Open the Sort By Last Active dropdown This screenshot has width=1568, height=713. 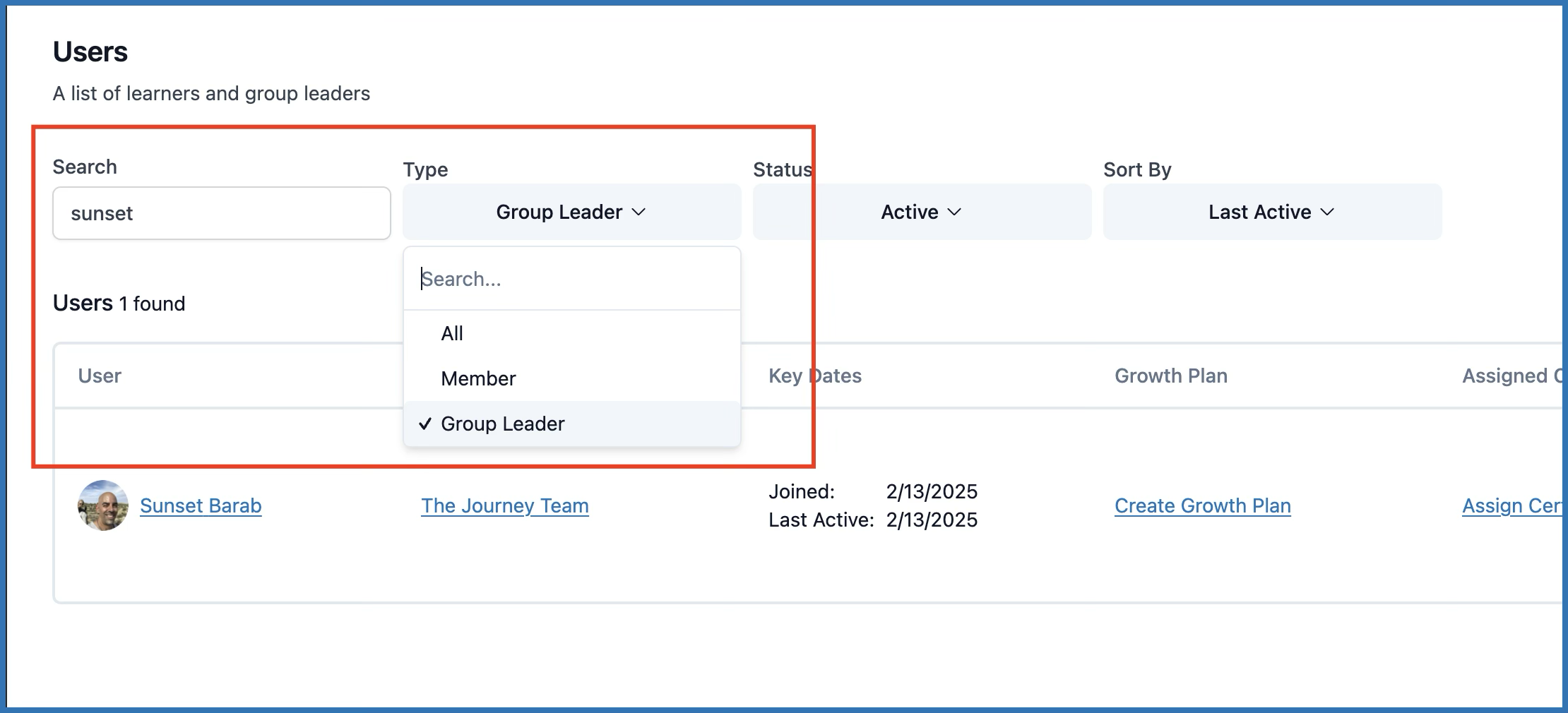(1271, 212)
